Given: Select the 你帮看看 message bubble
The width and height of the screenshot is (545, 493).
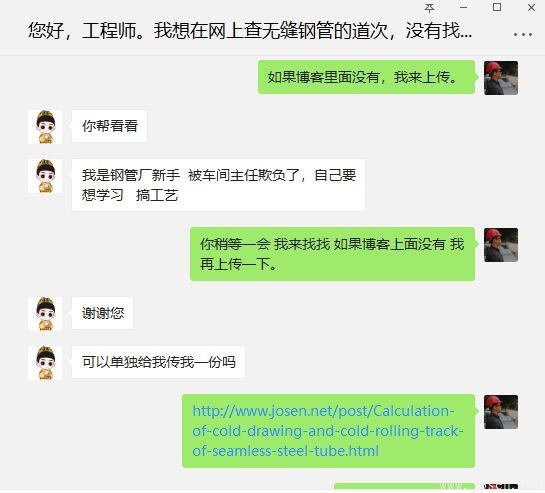Looking at the screenshot, I should [109, 126].
